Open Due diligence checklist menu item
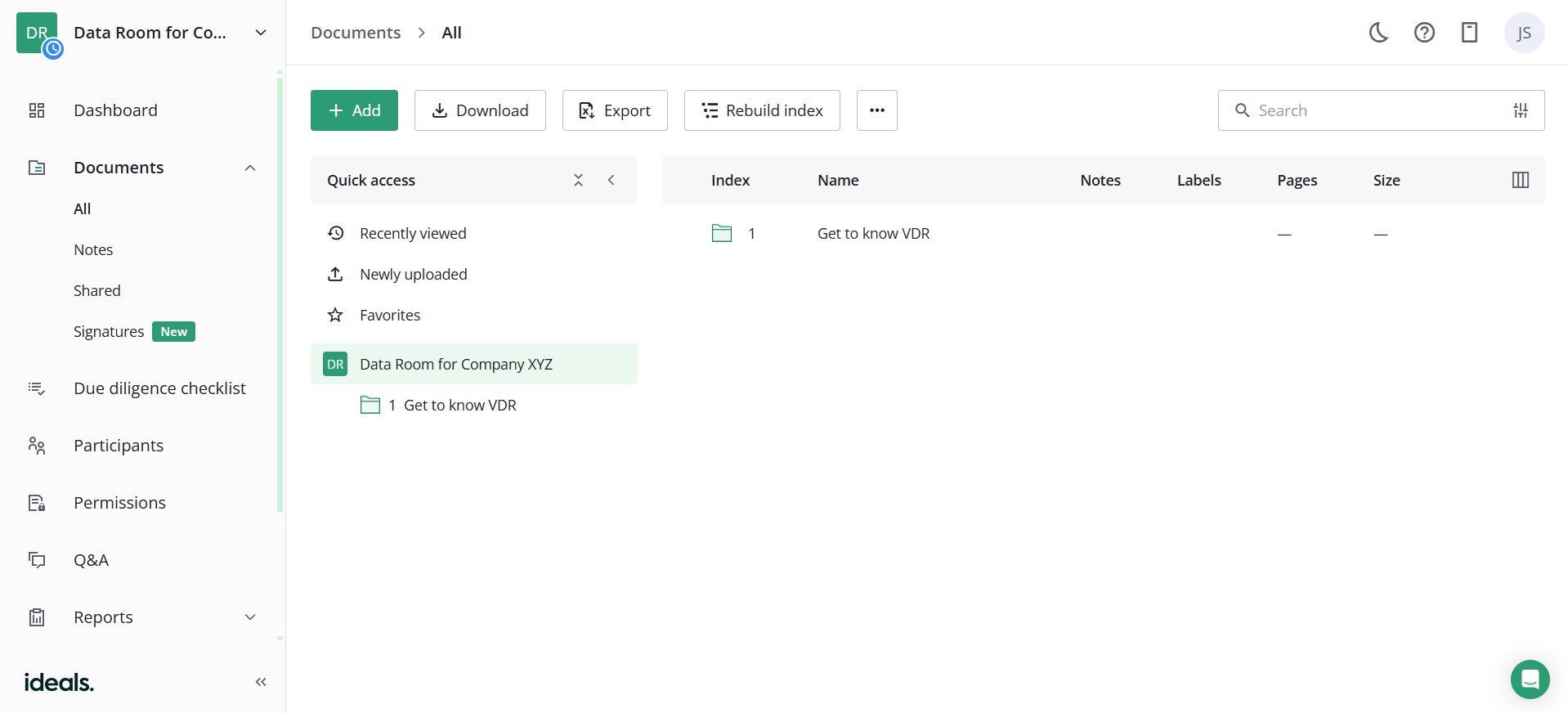This screenshot has width=1568, height=713. (x=159, y=388)
